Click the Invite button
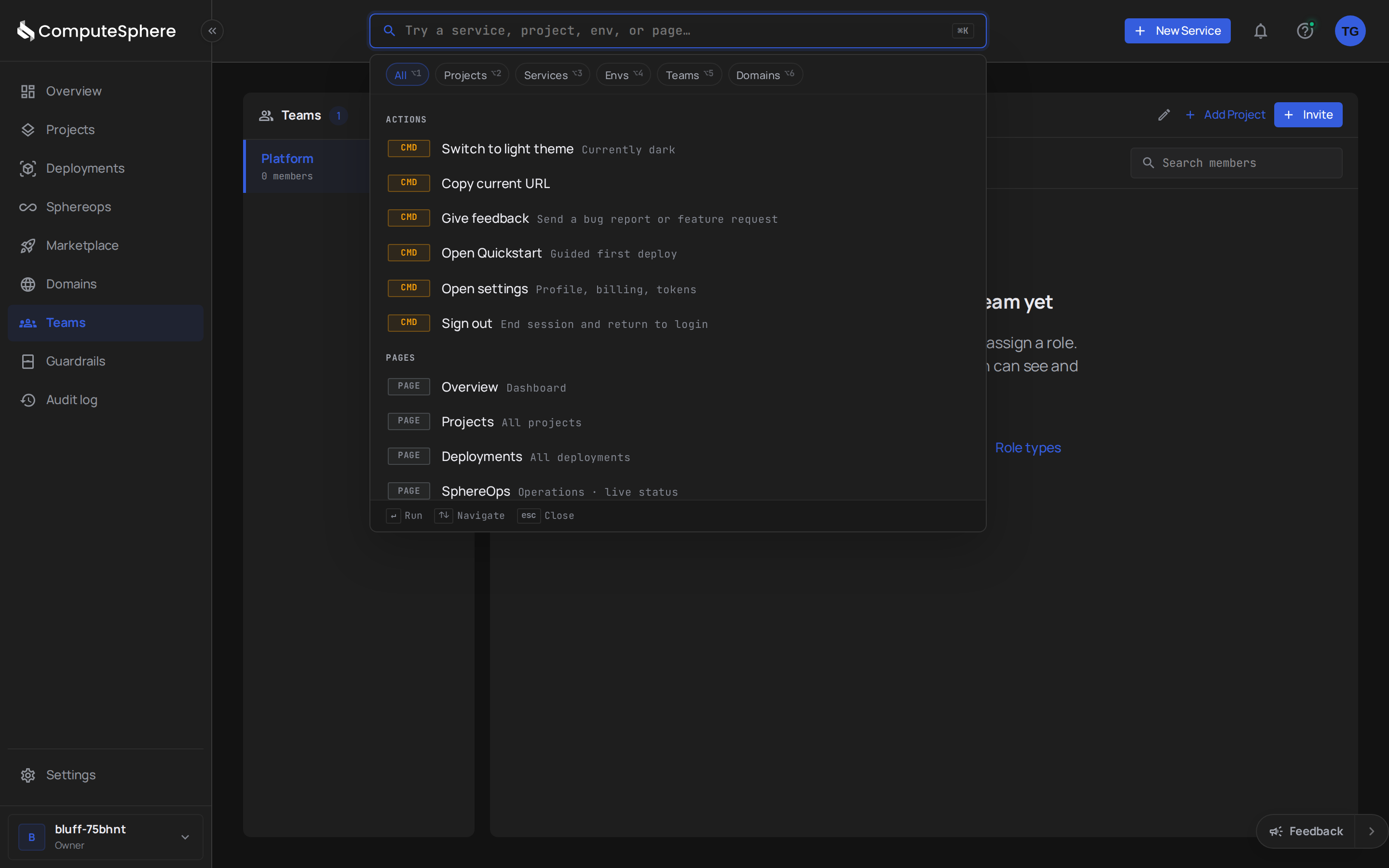1389x868 pixels. click(1308, 115)
